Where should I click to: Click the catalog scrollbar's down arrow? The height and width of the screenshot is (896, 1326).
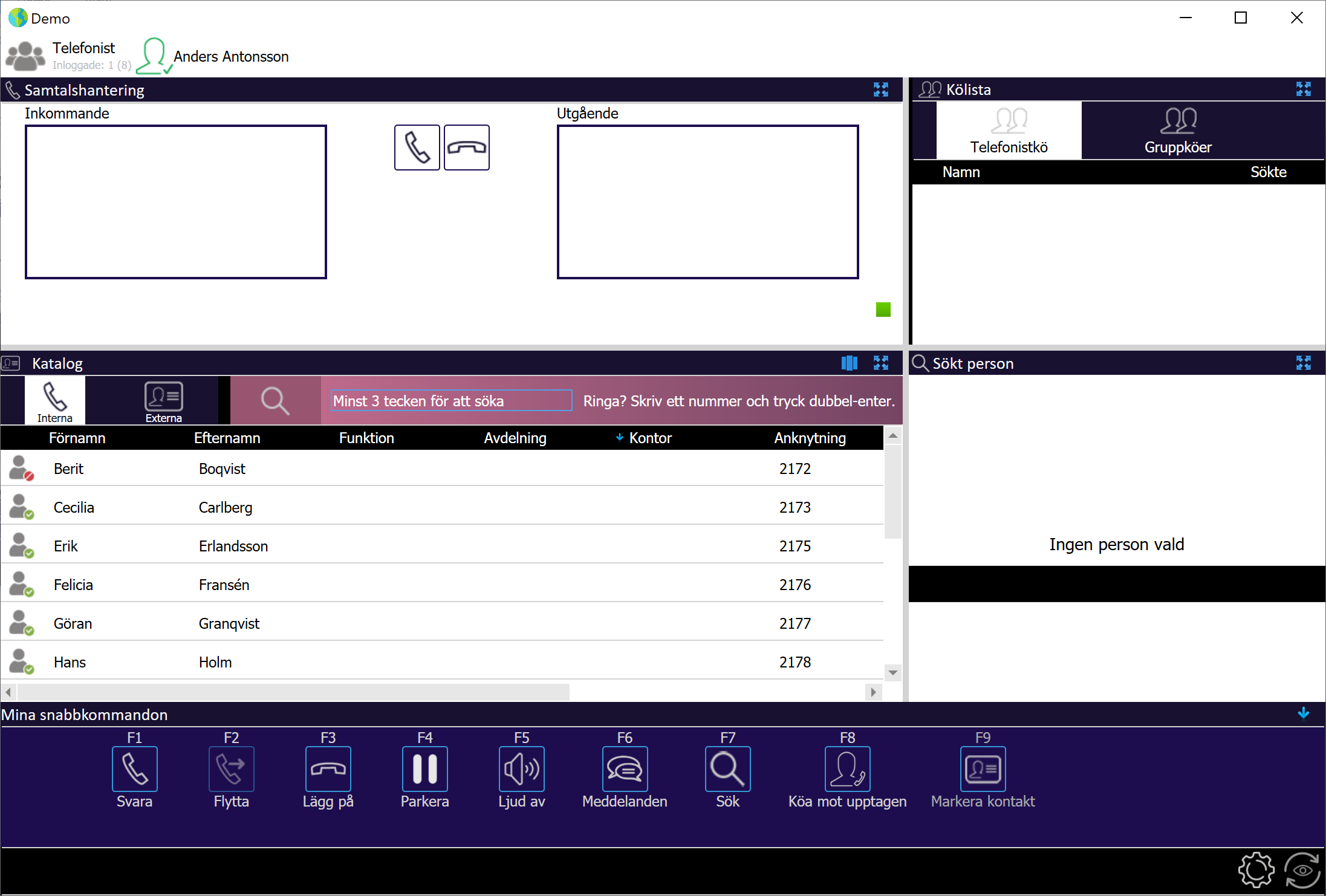[892, 672]
